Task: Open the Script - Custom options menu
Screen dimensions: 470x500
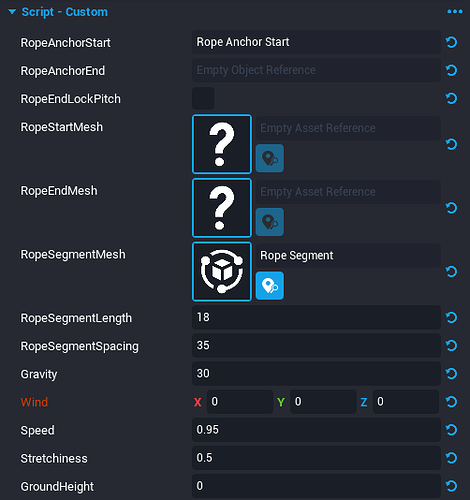Action: (455, 12)
